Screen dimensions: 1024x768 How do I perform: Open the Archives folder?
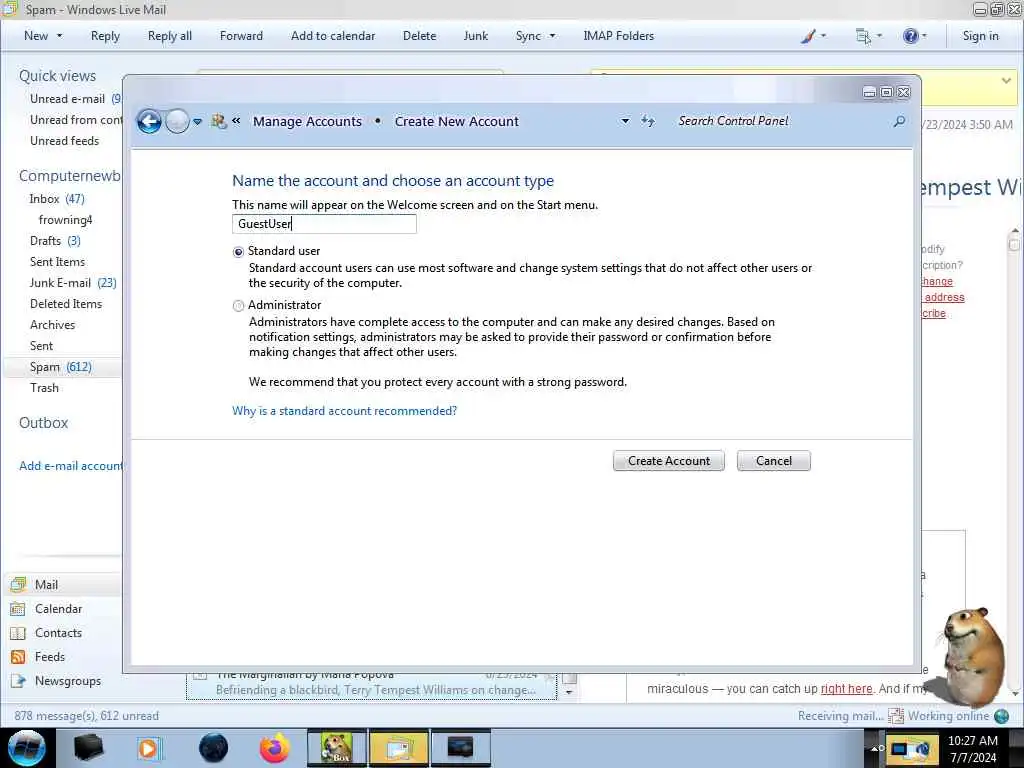click(x=52, y=325)
